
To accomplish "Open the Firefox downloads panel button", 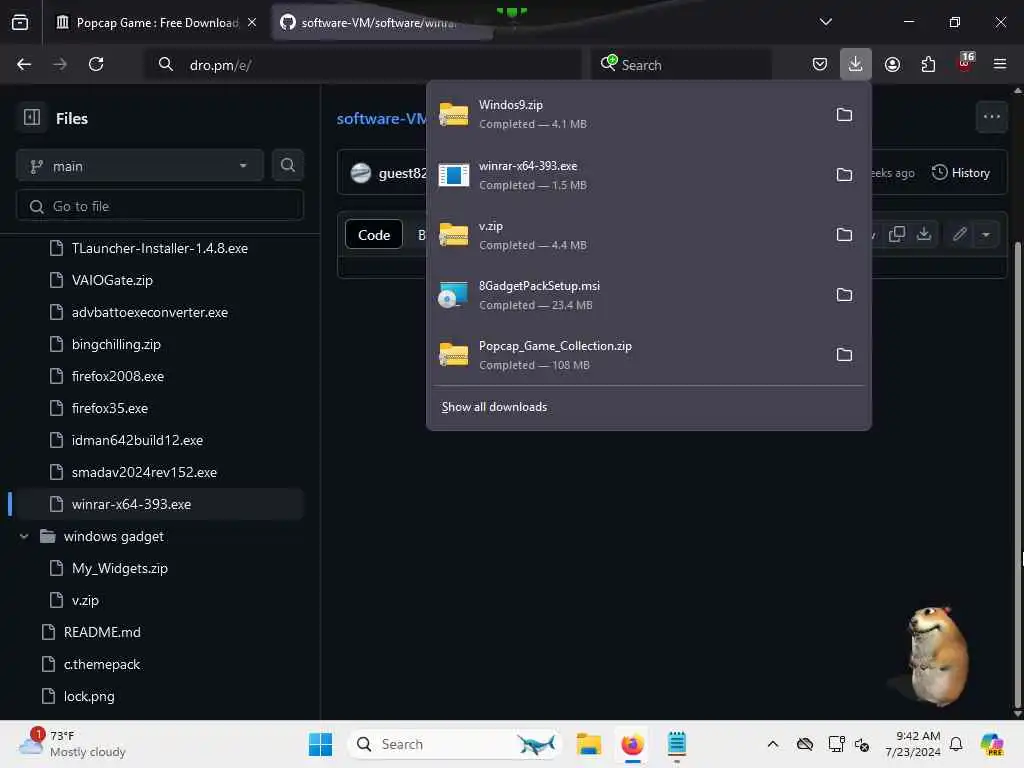I will point(855,64).
